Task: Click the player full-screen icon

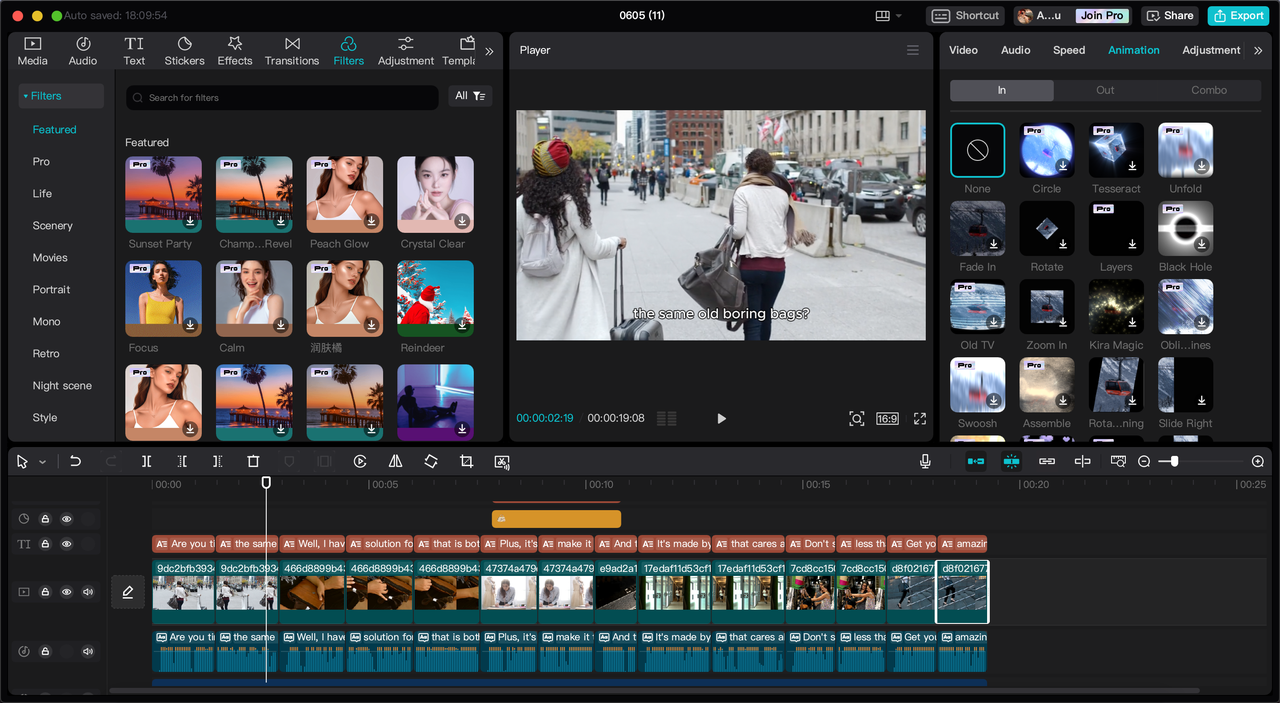Action: [x=920, y=418]
